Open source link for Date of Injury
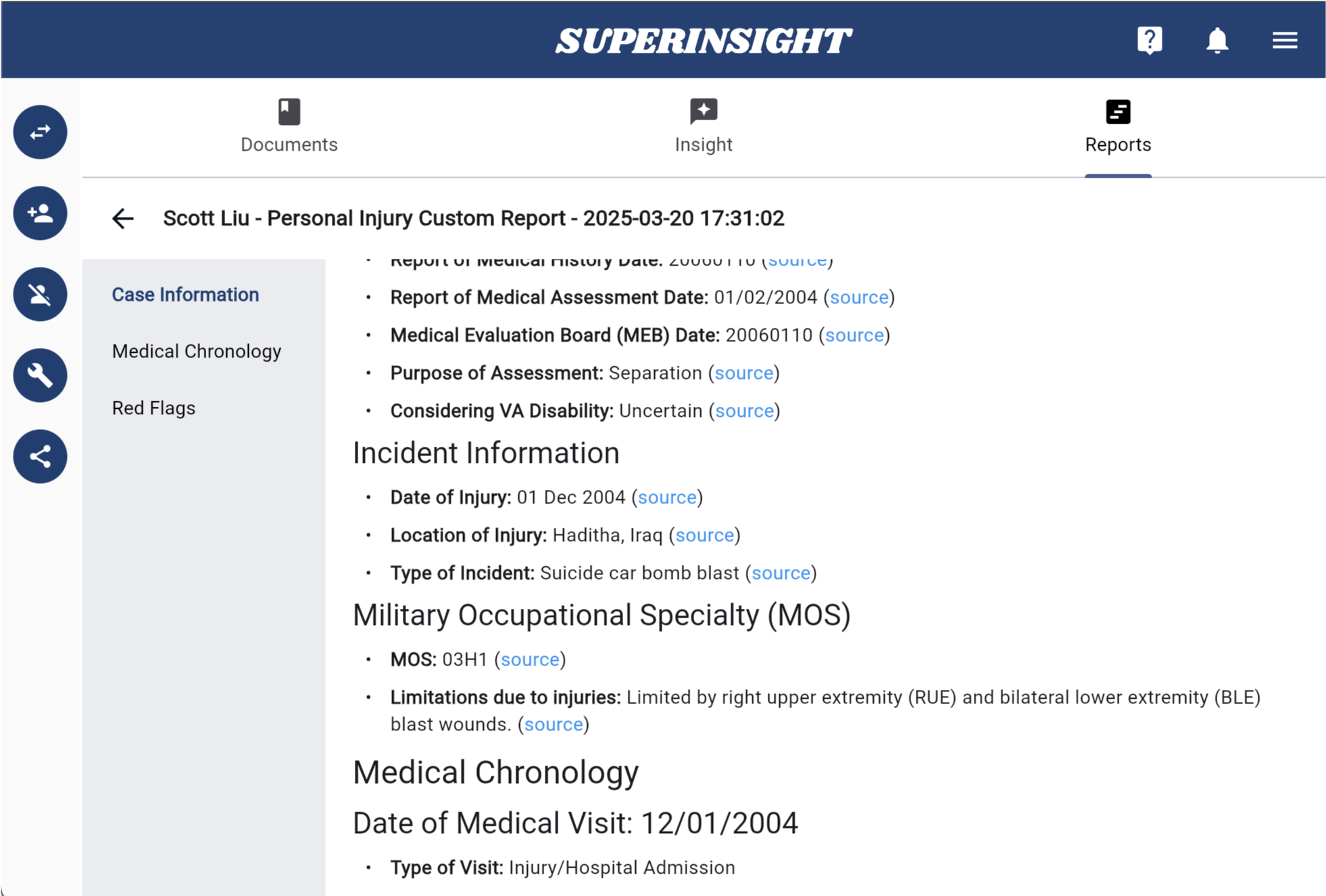The image size is (1326, 896). [x=667, y=497]
